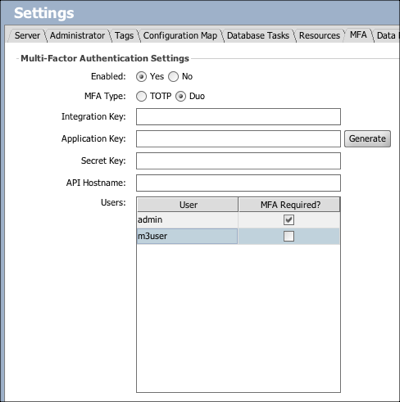The image size is (400, 402).
Task: Go to the Configuration Map tab
Action: tap(180, 35)
